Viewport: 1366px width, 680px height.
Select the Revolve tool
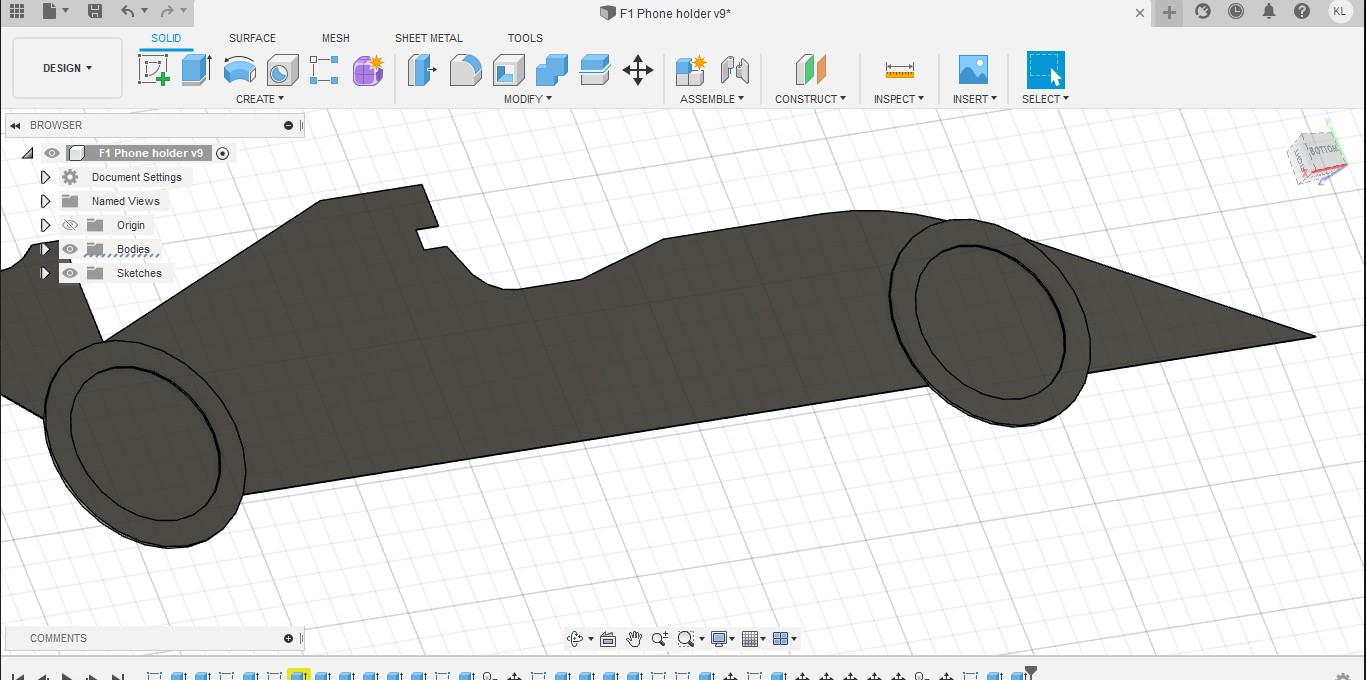click(x=239, y=70)
